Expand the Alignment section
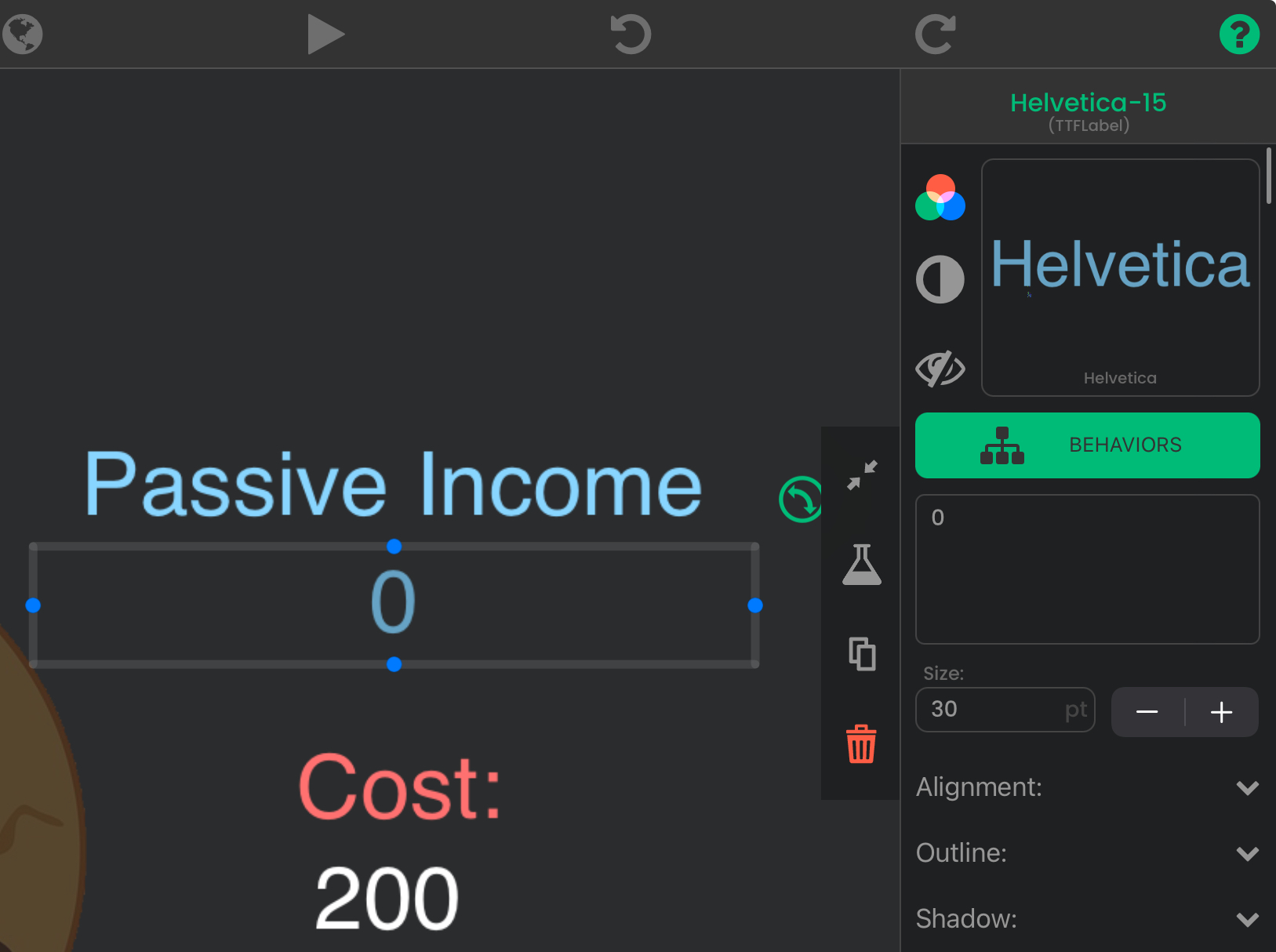This screenshot has width=1276, height=952. point(1088,787)
